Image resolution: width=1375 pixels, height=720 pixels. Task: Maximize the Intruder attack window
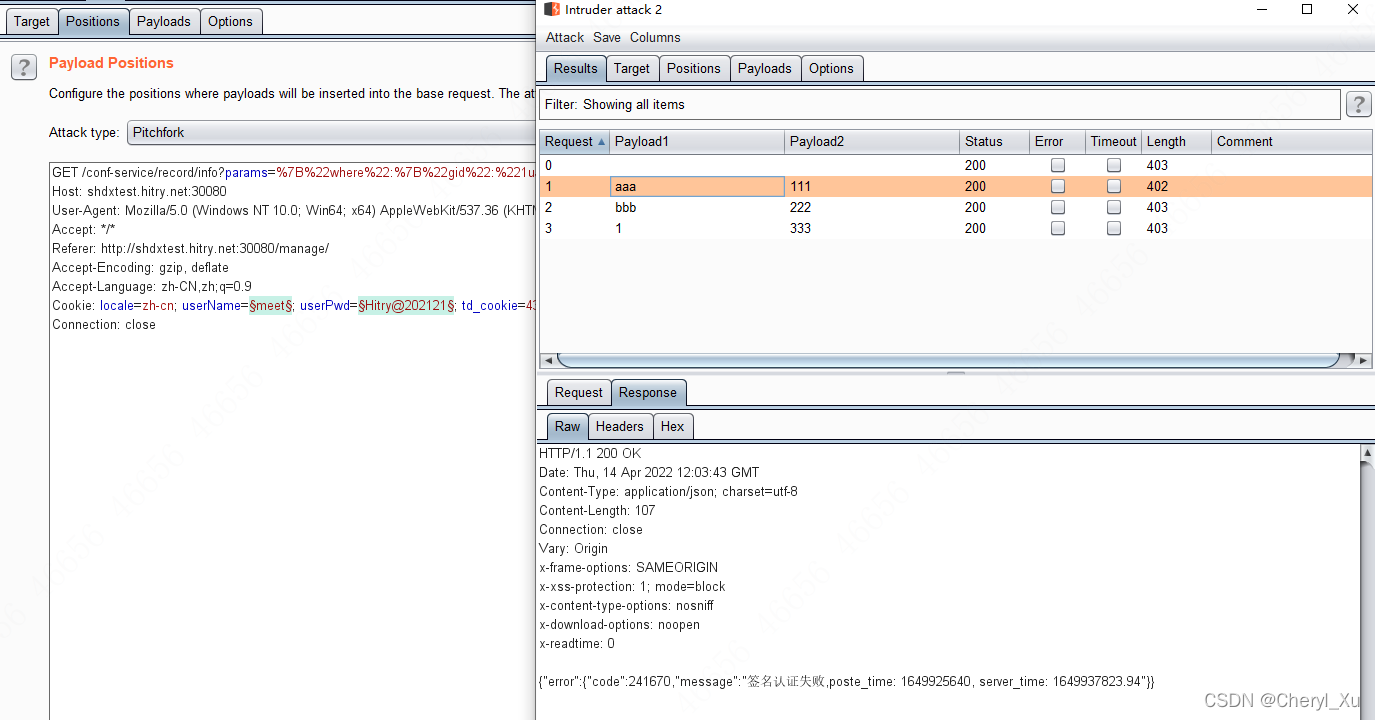[1306, 10]
